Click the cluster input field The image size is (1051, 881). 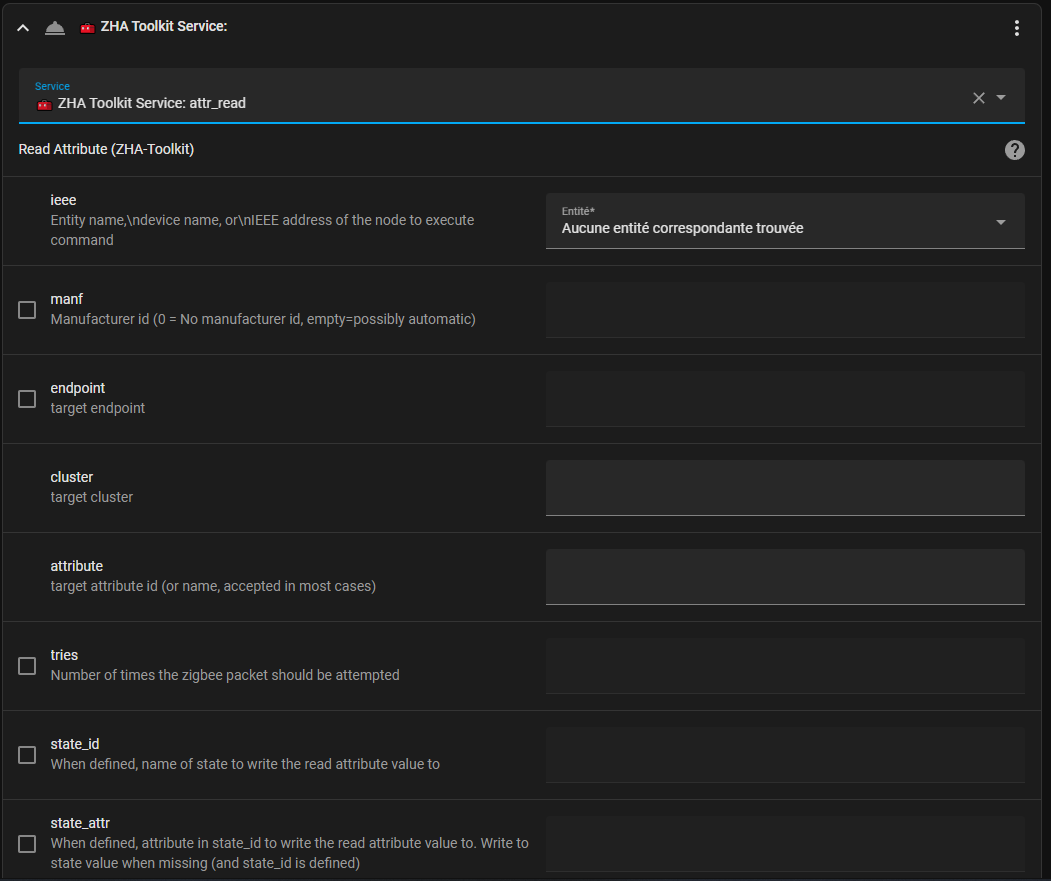coord(785,488)
